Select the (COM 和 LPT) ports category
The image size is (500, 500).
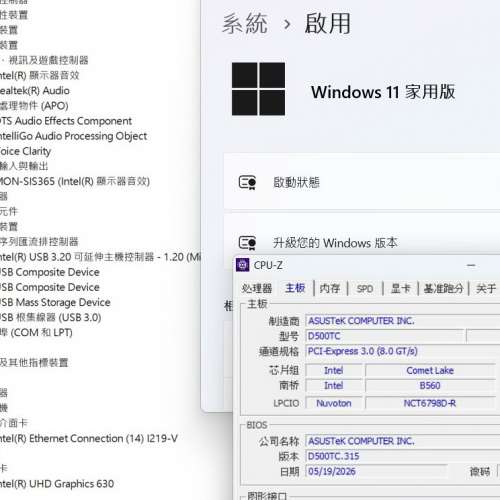(x=36, y=332)
